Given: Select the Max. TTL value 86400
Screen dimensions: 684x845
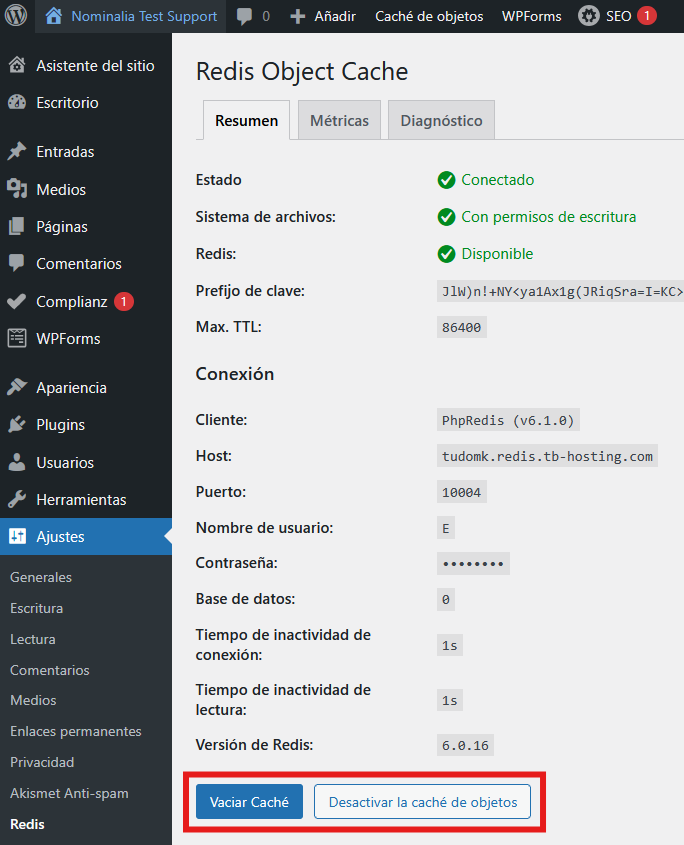Looking at the screenshot, I should pos(461,327).
